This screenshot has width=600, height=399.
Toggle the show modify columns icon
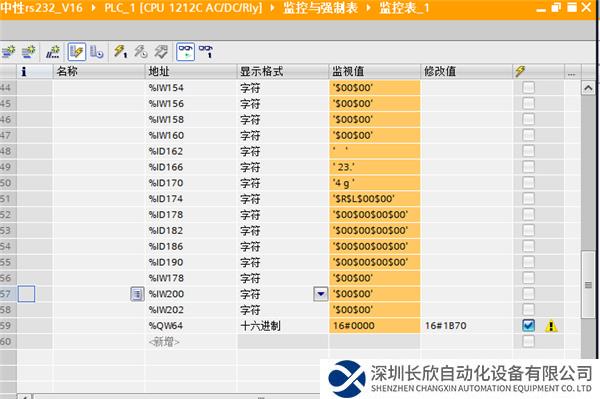(x=76, y=52)
